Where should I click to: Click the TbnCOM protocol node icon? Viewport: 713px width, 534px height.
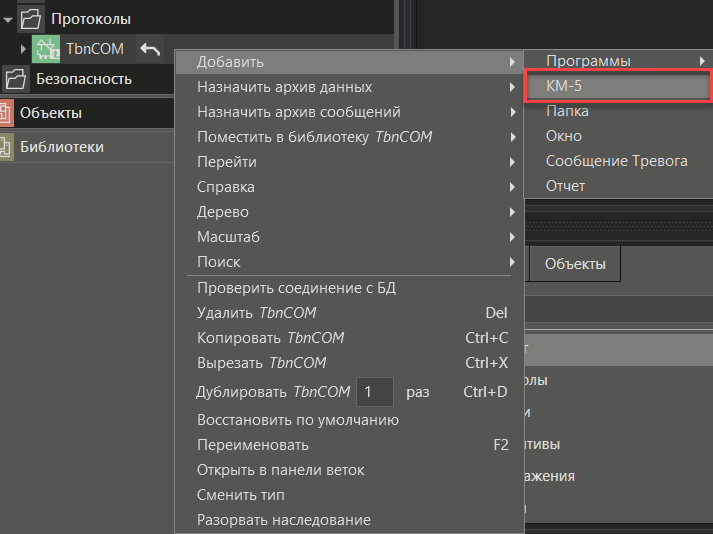click(x=46, y=49)
